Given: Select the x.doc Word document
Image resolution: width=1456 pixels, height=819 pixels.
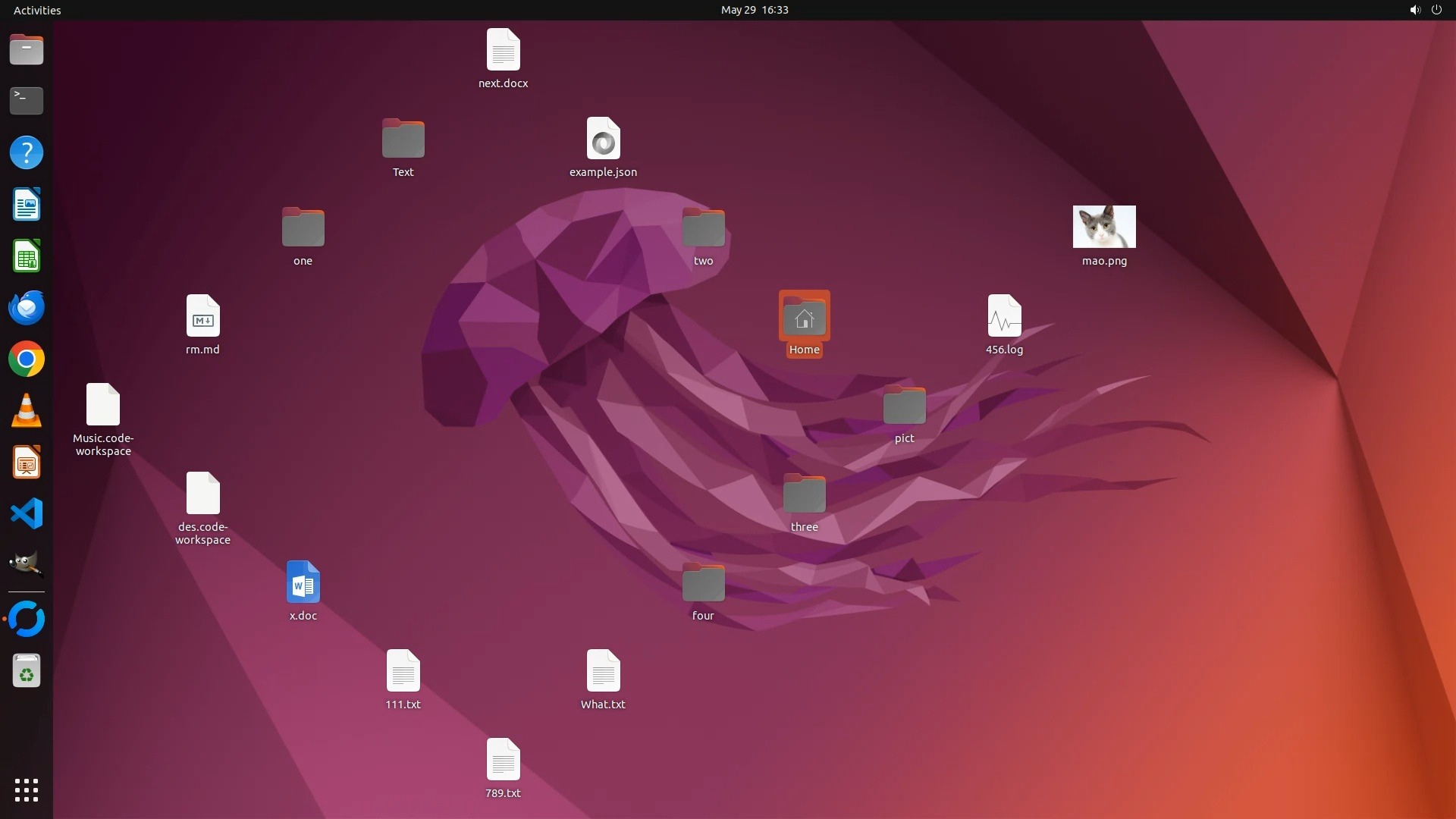Looking at the screenshot, I should 303,583.
